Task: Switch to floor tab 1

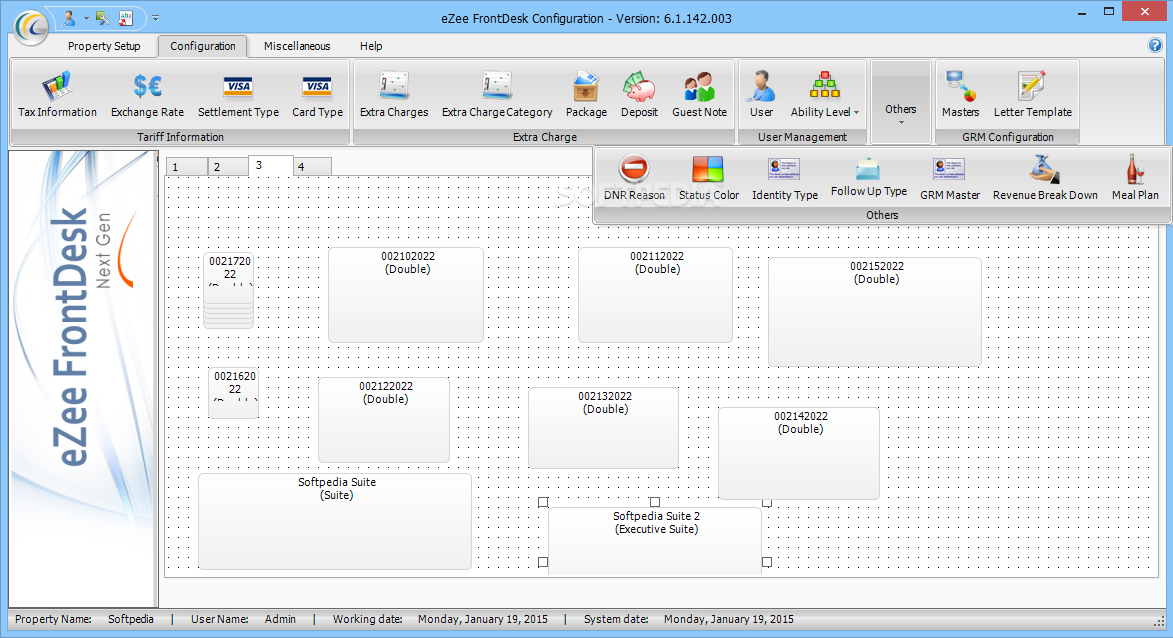Action: click(x=186, y=167)
